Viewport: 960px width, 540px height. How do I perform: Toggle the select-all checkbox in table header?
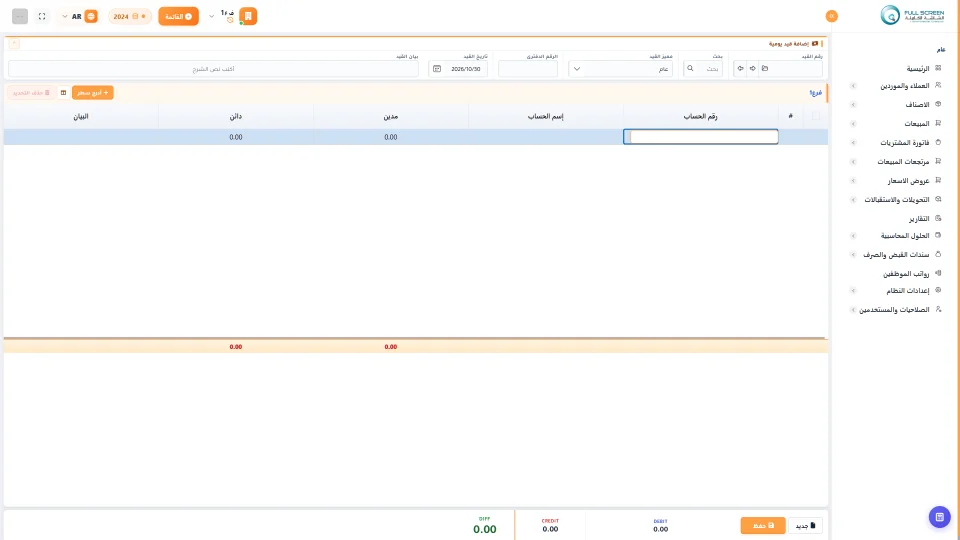pyautogui.click(x=816, y=116)
